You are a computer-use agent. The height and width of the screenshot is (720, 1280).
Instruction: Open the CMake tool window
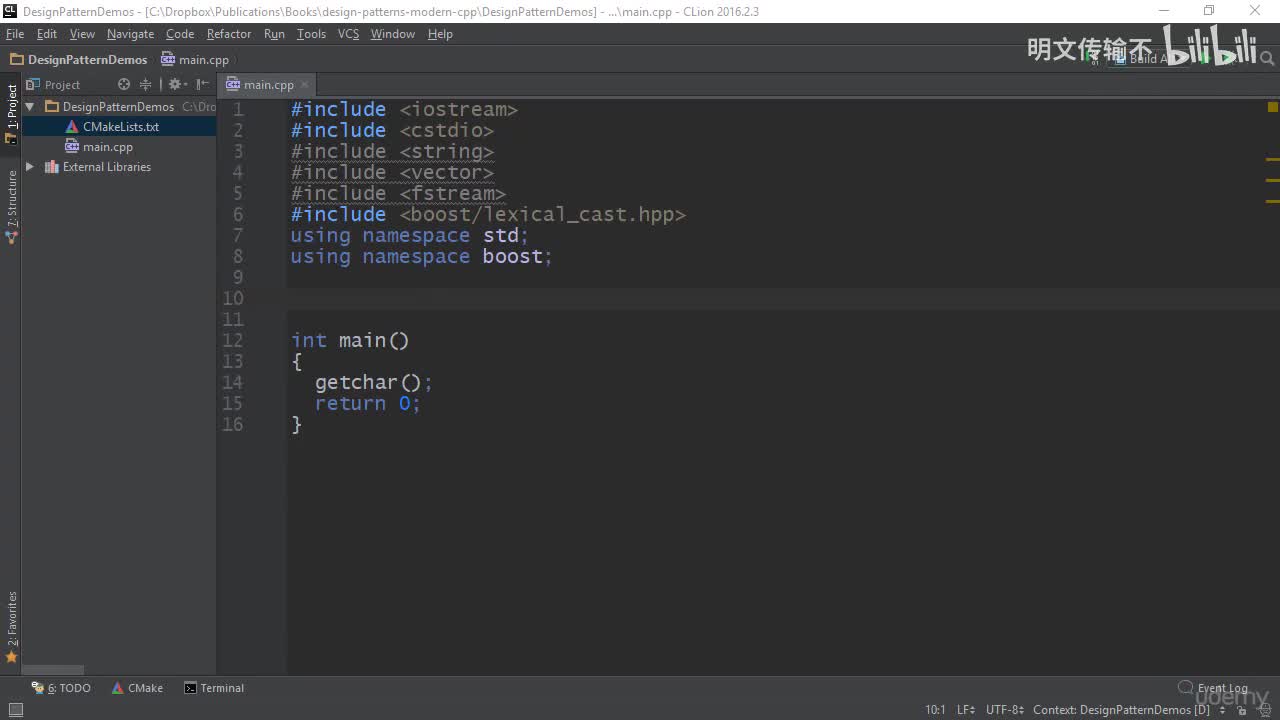(x=137, y=688)
